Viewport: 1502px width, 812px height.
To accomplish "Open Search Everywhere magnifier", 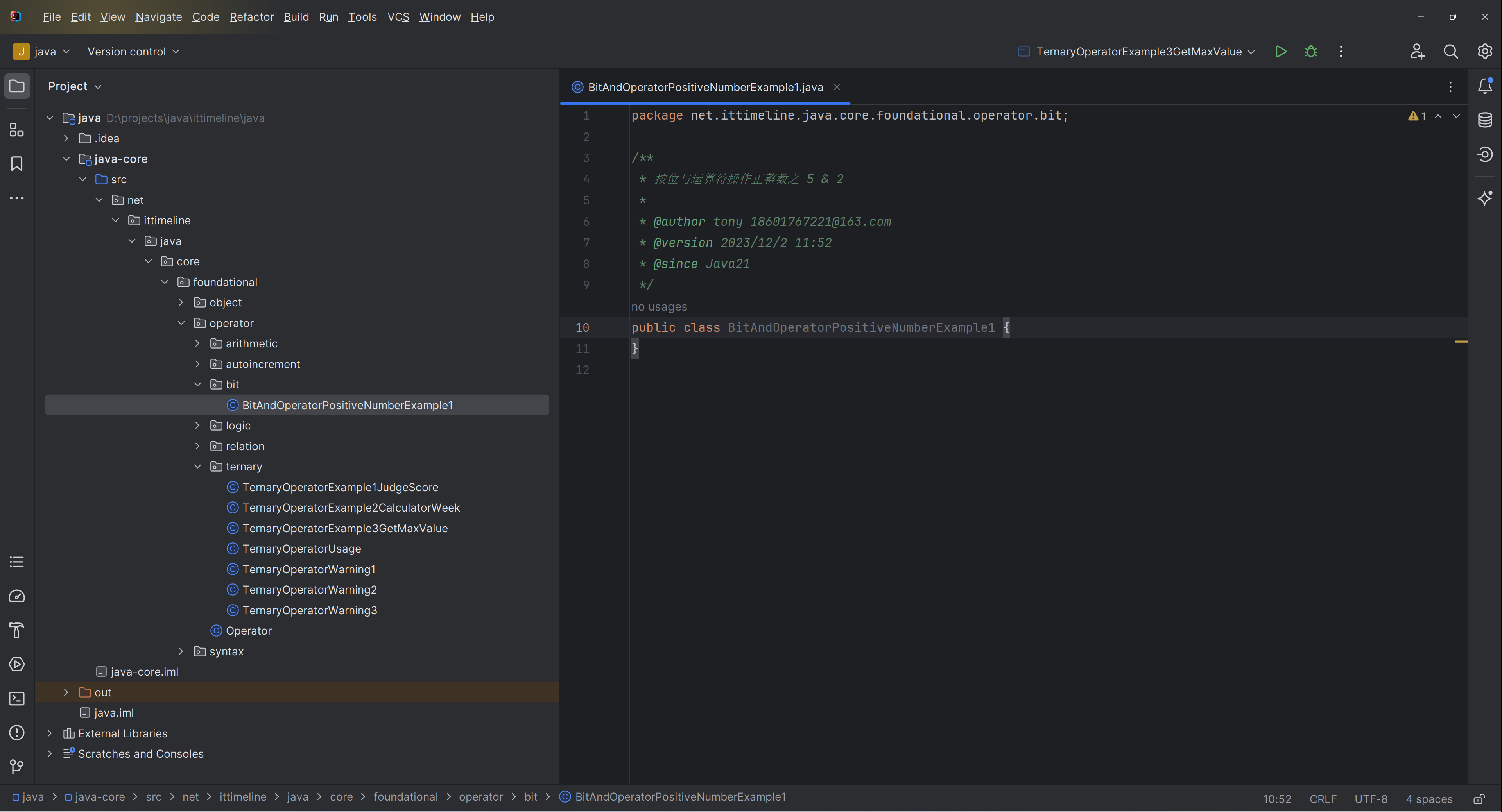I will point(1451,51).
